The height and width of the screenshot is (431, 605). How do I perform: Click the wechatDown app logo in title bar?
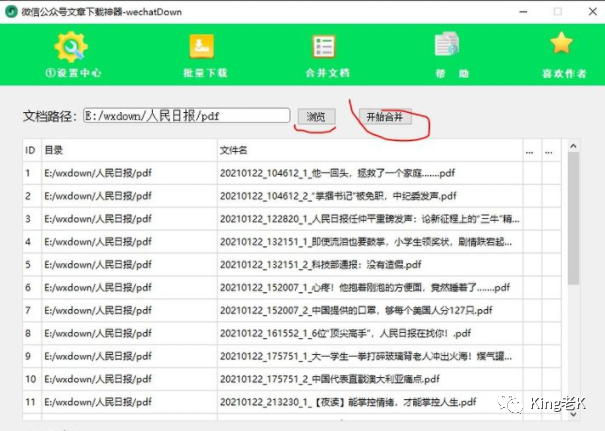[11, 12]
